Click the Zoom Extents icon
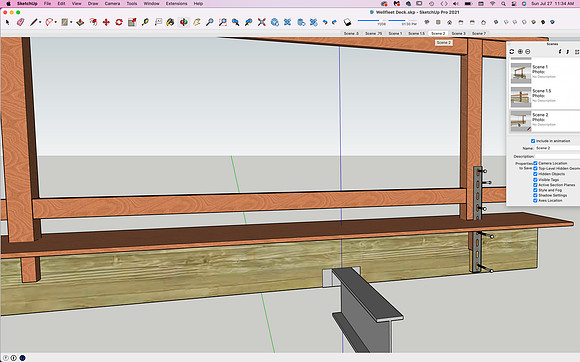Screen dimensions: 580x362 tap(262, 22)
